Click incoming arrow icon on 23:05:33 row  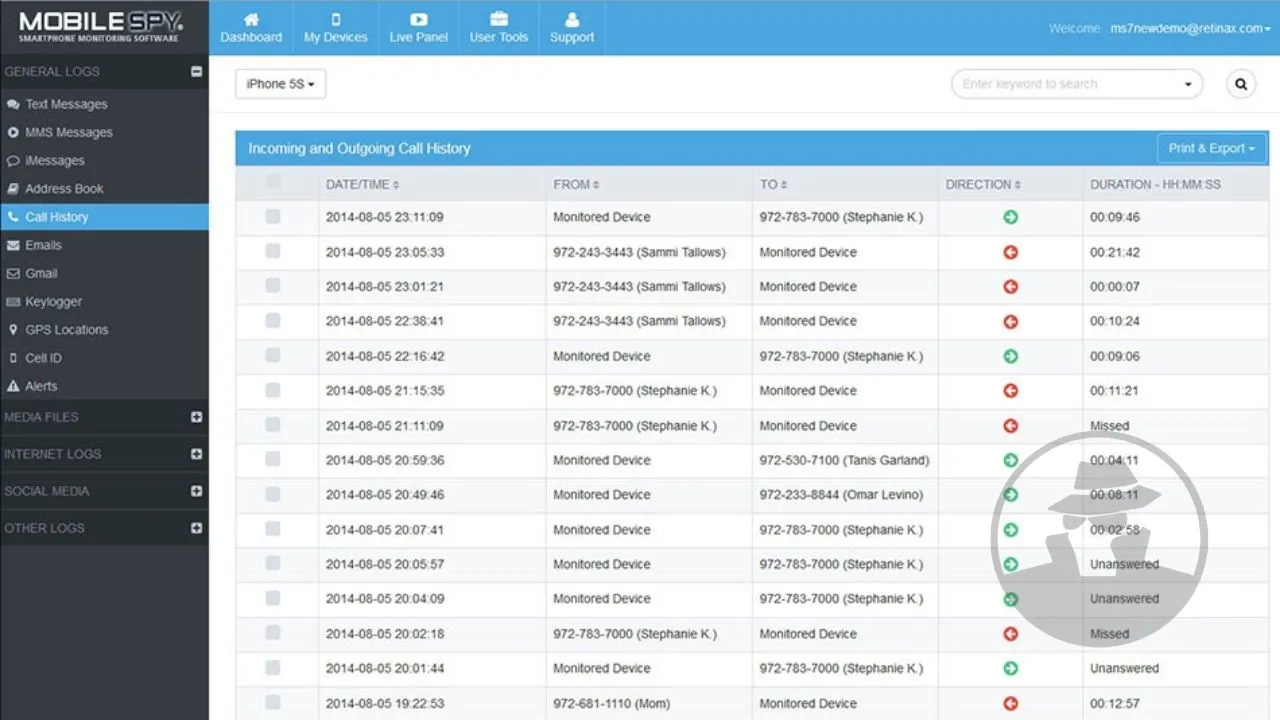click(x=1010, y=252)
